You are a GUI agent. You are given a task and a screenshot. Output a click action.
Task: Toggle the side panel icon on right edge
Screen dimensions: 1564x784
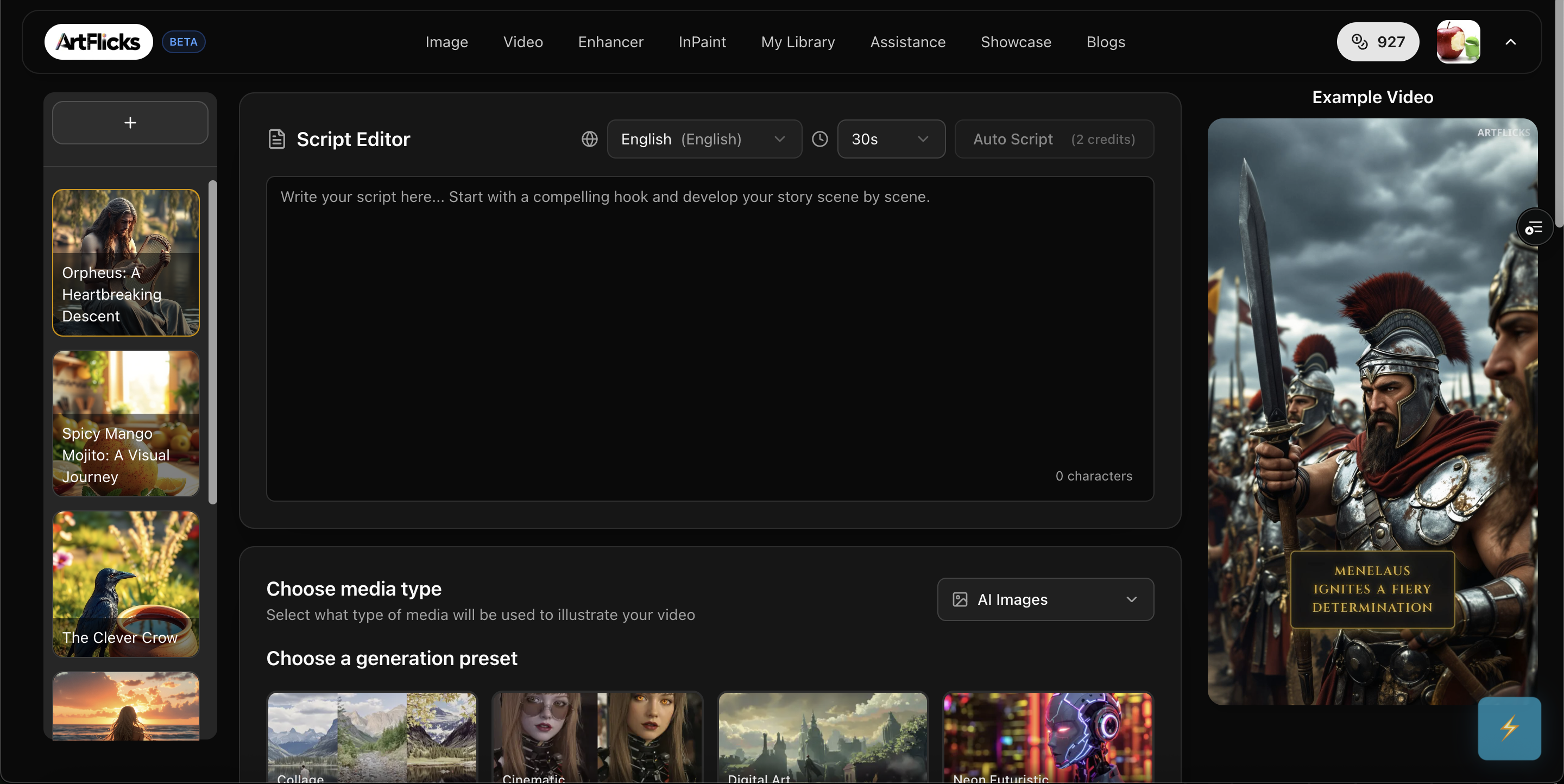(1535, 227)
